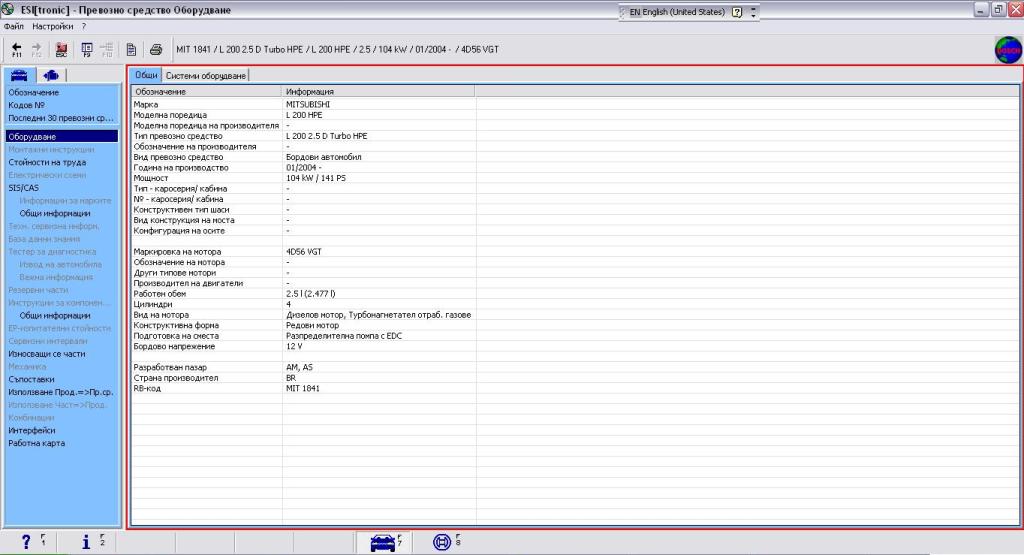This screenshot has height=555, width=1024.
Task: Select the 4D56 VGT engine marking value
Action: pyautogui.click(x=304, y=251)
